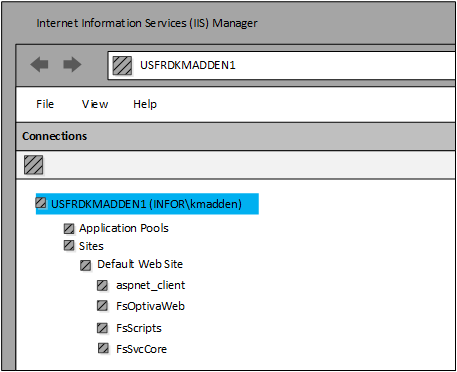Click the server icon in address bar
This screenshot has width=457, height=372.
[x=122, y=65]
